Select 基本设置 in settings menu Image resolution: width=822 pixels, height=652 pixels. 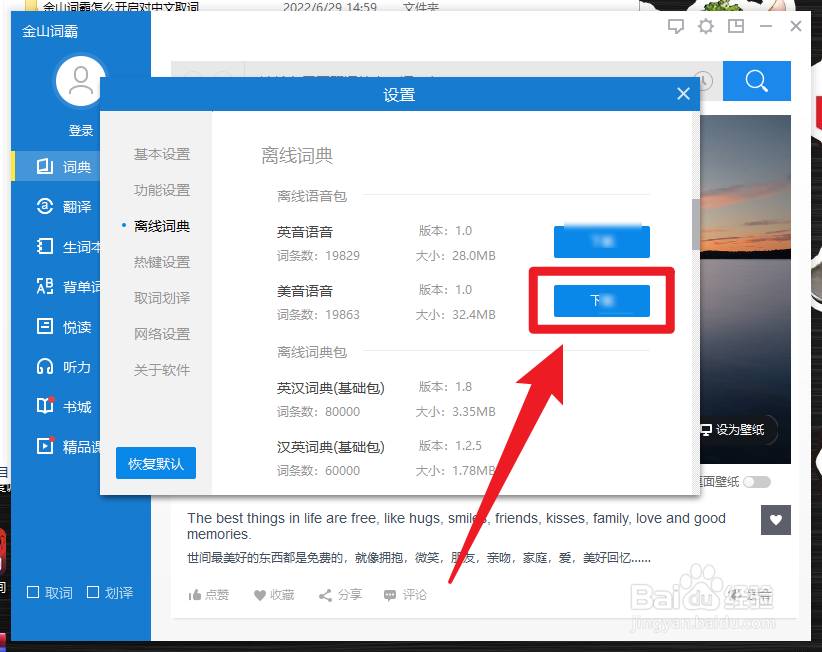(161, 154)
